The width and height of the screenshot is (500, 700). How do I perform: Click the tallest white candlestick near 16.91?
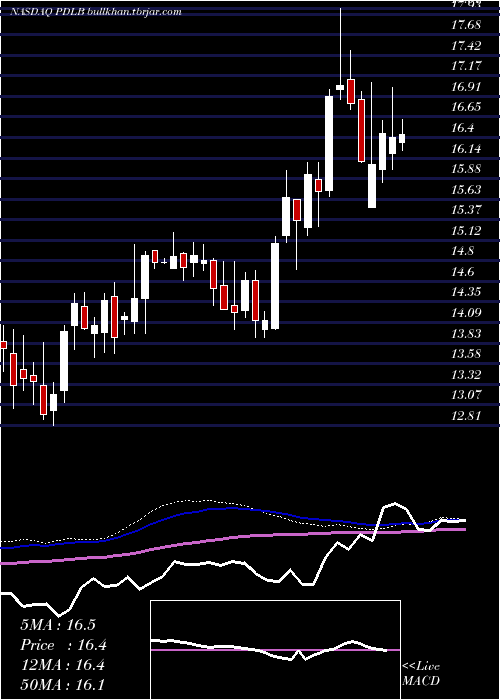(329, 143)
